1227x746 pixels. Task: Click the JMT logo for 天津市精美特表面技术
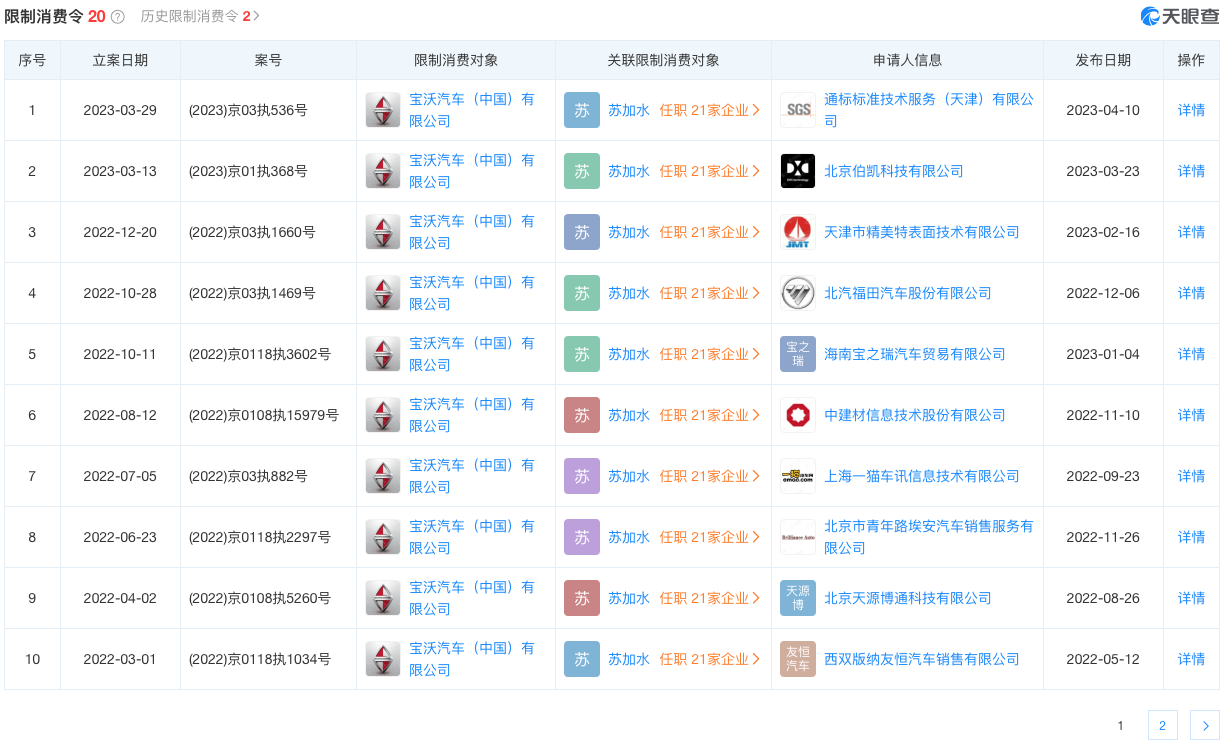click(x=798, y=232)
